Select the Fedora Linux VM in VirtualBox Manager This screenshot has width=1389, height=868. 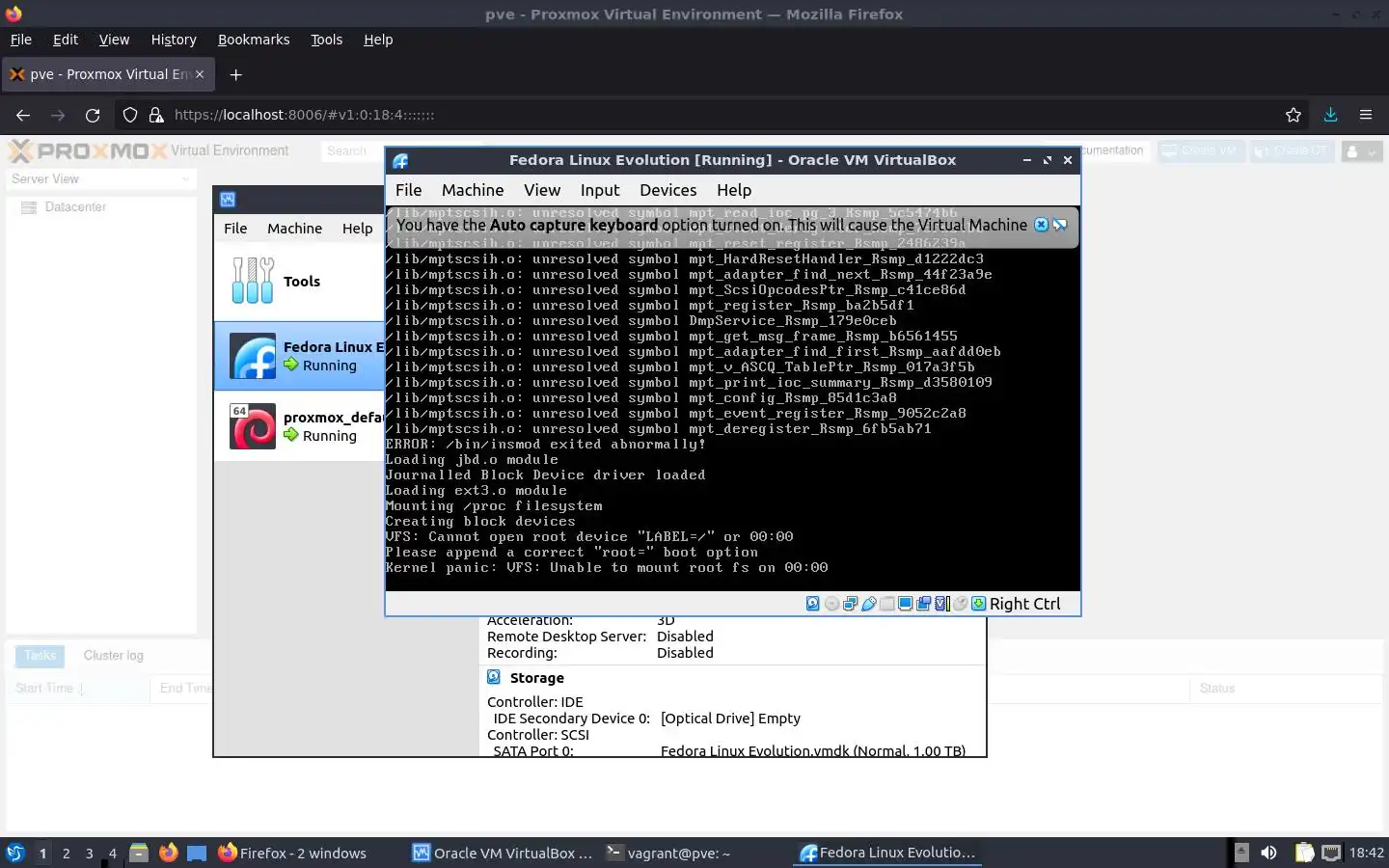click(299, 356)
